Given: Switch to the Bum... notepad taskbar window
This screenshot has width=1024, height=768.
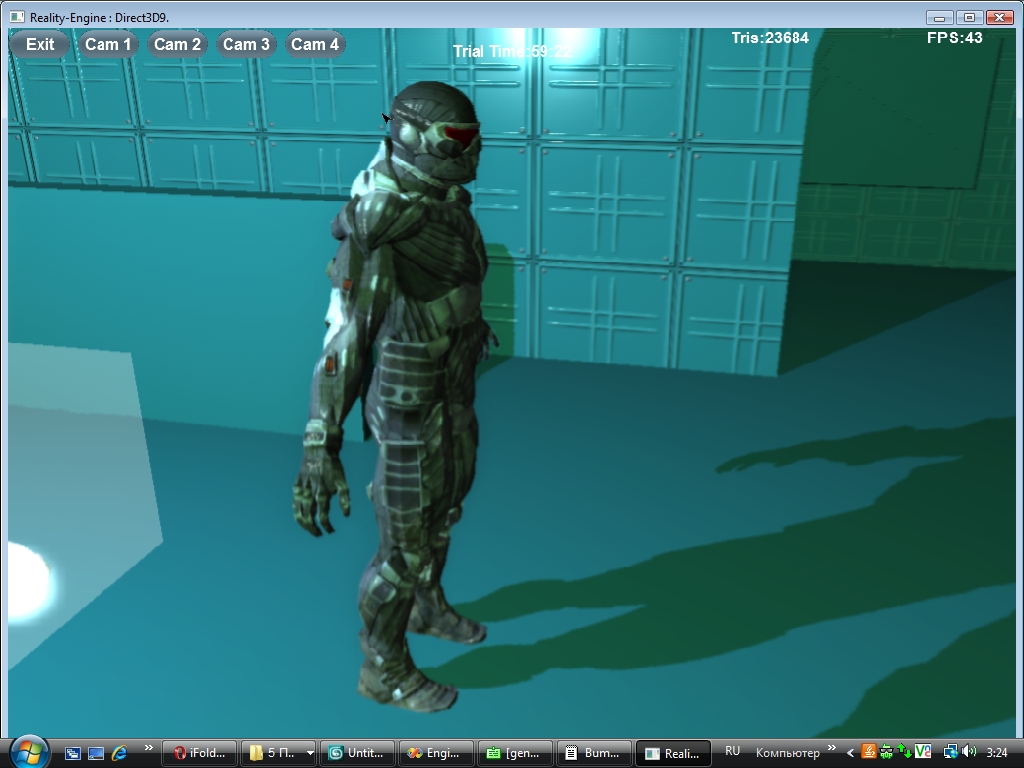Looking at the screenshot, I should pyautogui.click(x=594, y=753).
